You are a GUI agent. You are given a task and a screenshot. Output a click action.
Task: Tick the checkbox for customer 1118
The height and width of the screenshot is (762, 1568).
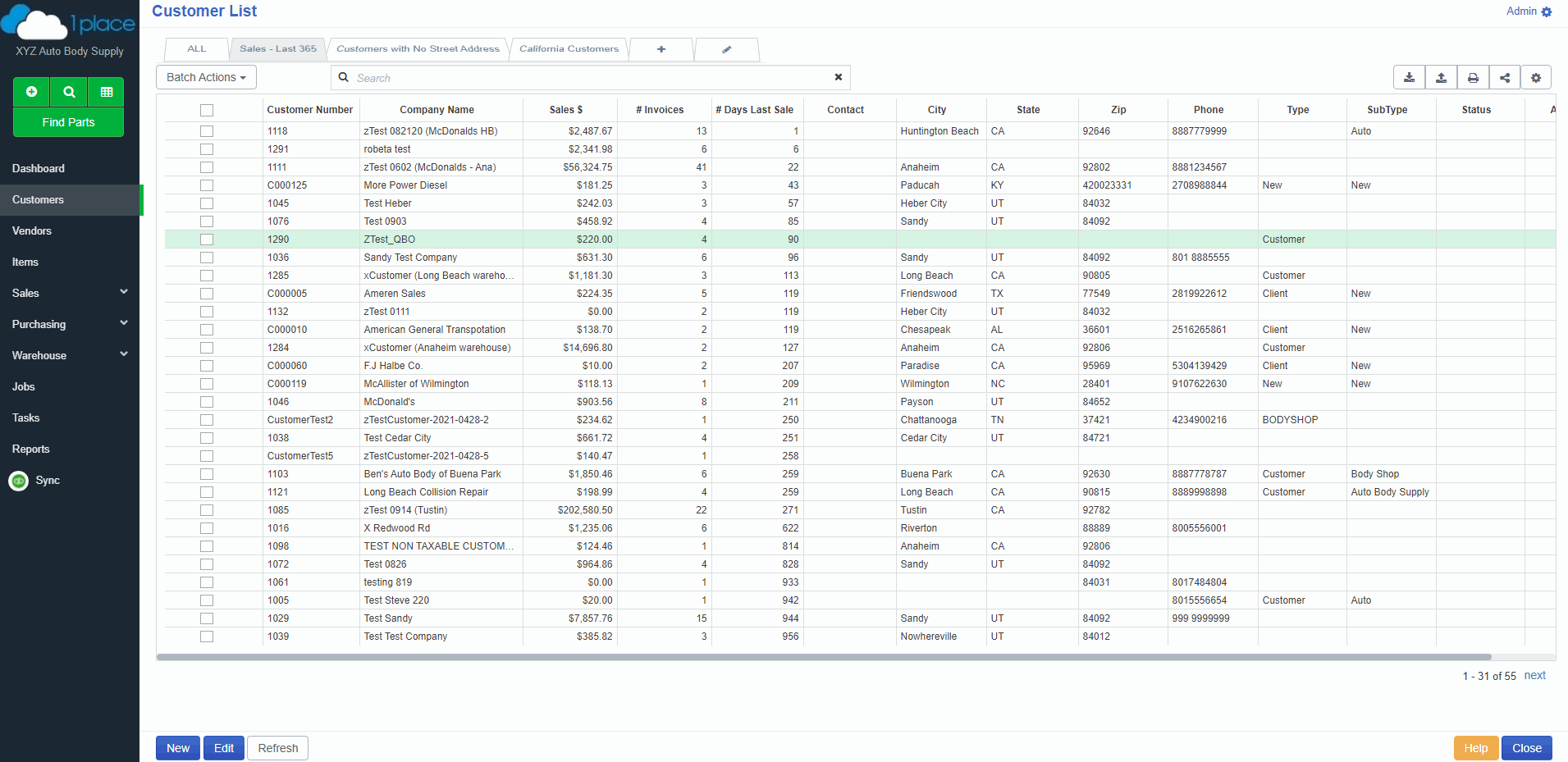pyautogui.click(x=207, y=131)
